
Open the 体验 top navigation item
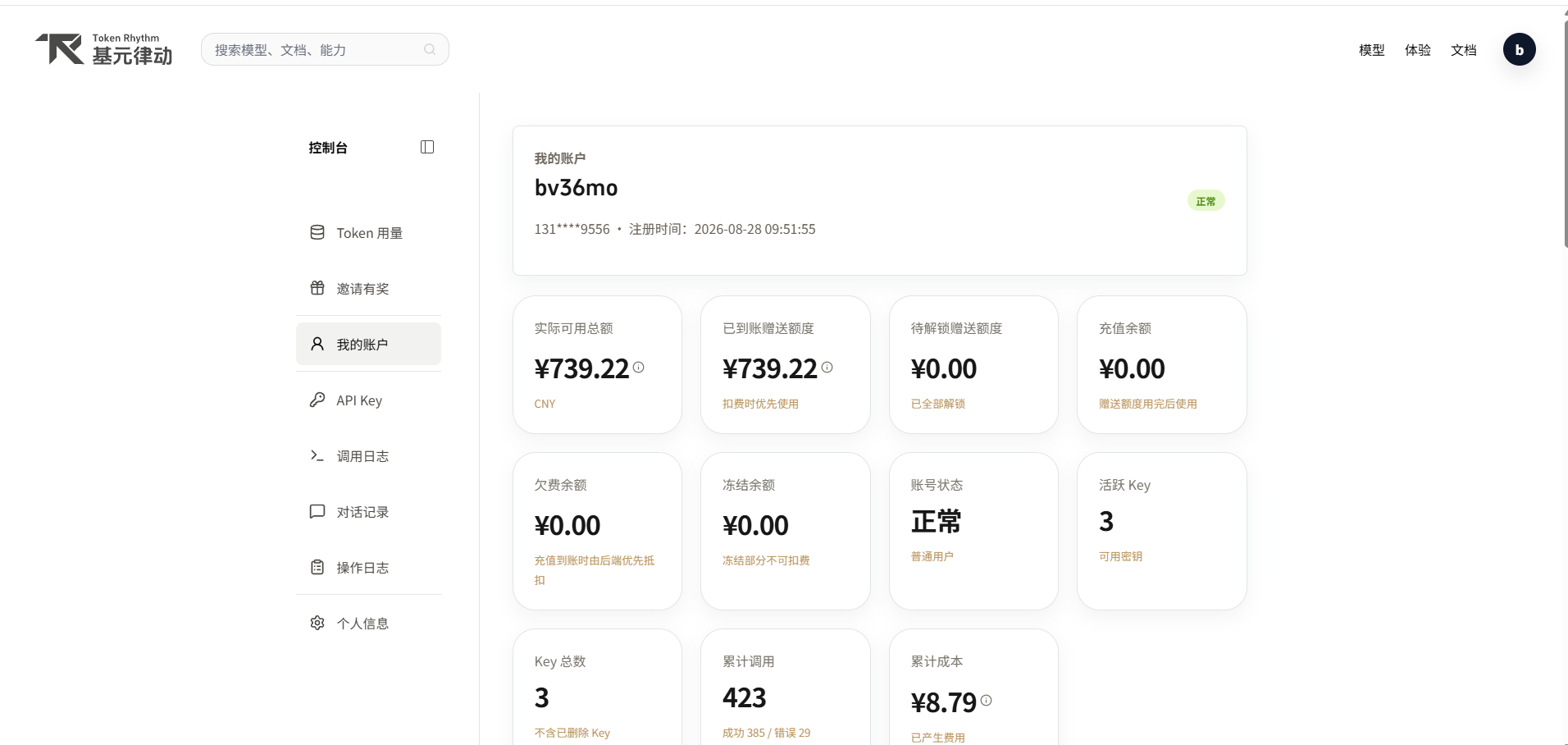(x=1417, y=50)
